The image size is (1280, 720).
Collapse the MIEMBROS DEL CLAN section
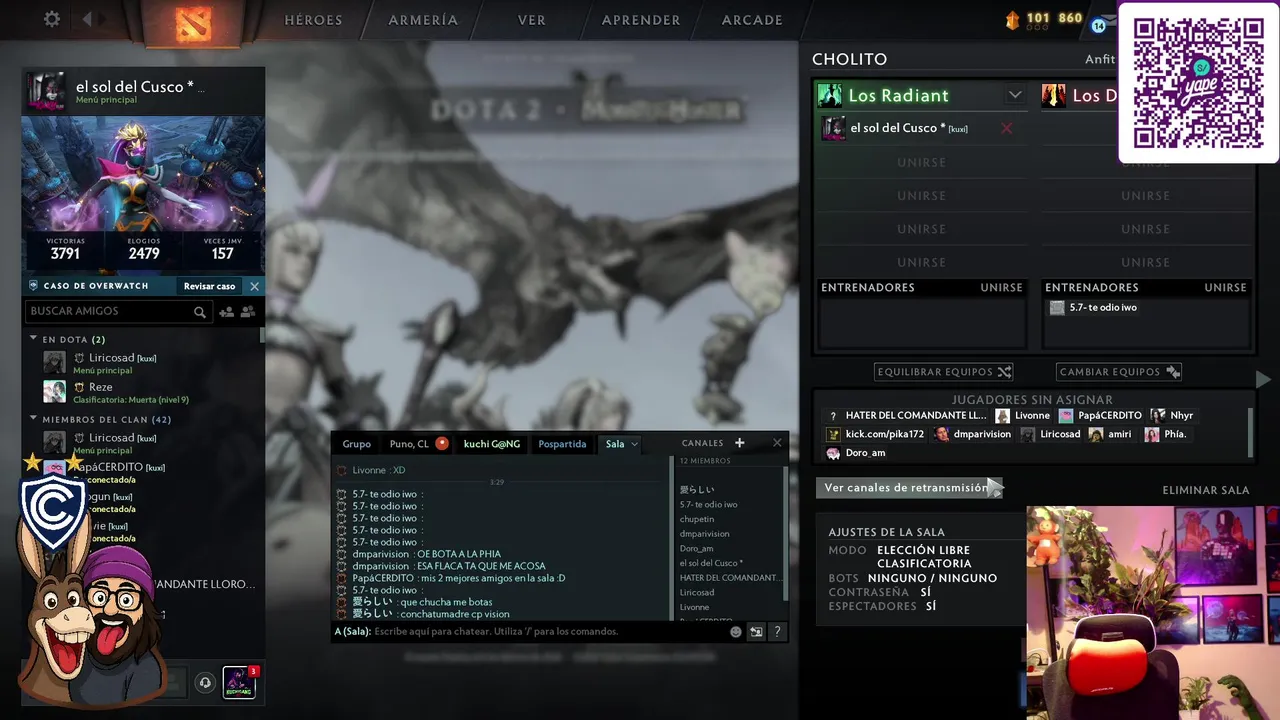click(33, 419)
